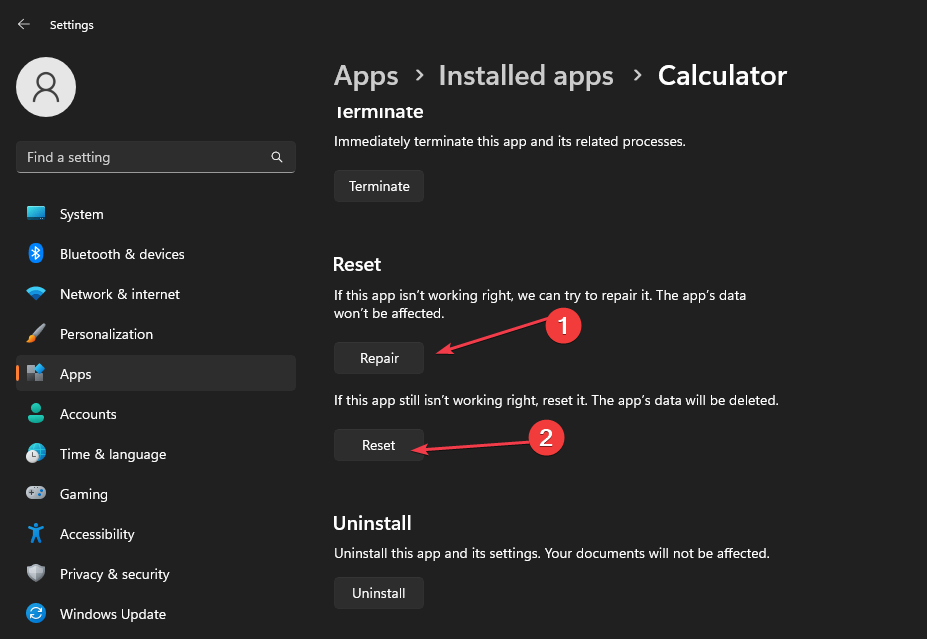Click the Windows Update sync icon
Screen dimensions: 927x639
[x=36, y=613]
